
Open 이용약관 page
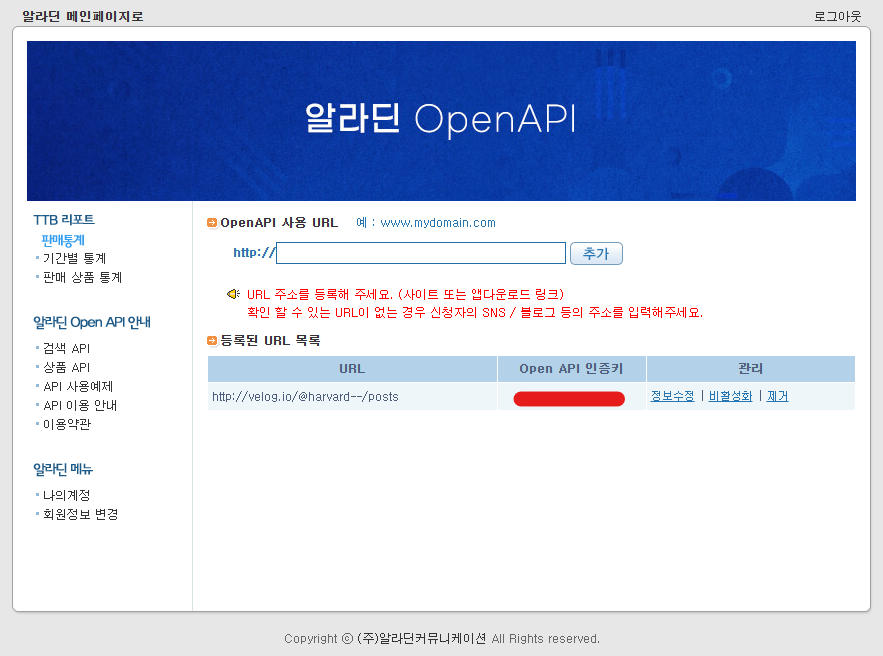(x=66, y=424)
